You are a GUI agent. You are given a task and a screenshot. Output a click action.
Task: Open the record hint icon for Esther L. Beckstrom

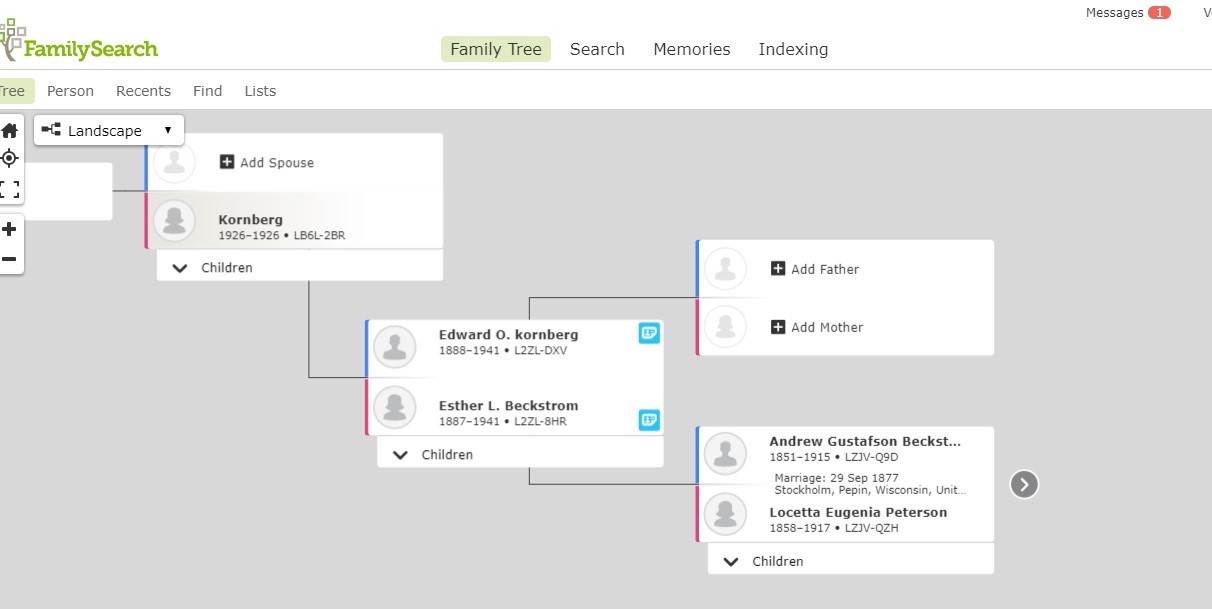(x=649, y=420)
